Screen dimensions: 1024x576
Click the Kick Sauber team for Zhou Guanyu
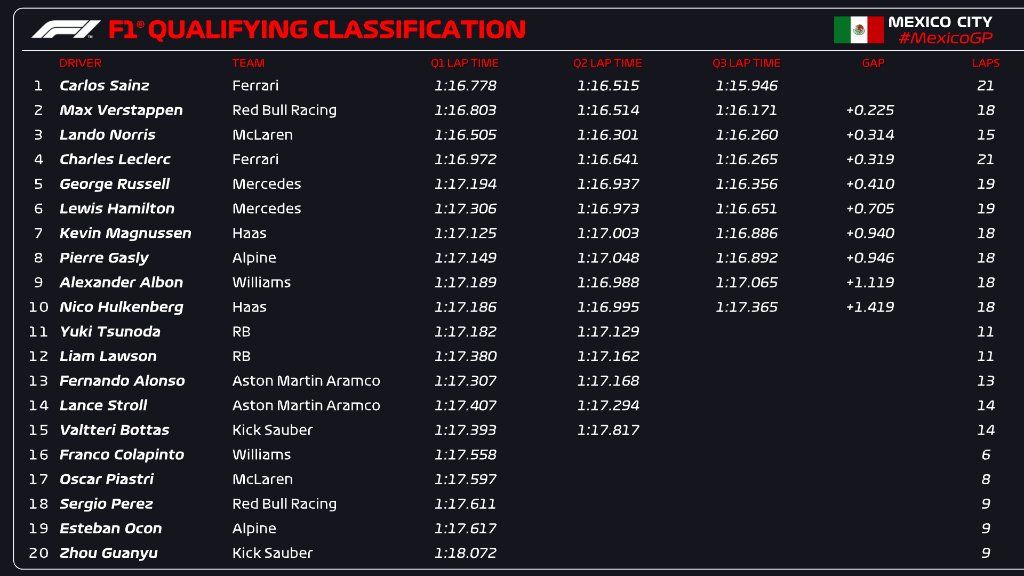pyautogui.click(x=272, y=553)
